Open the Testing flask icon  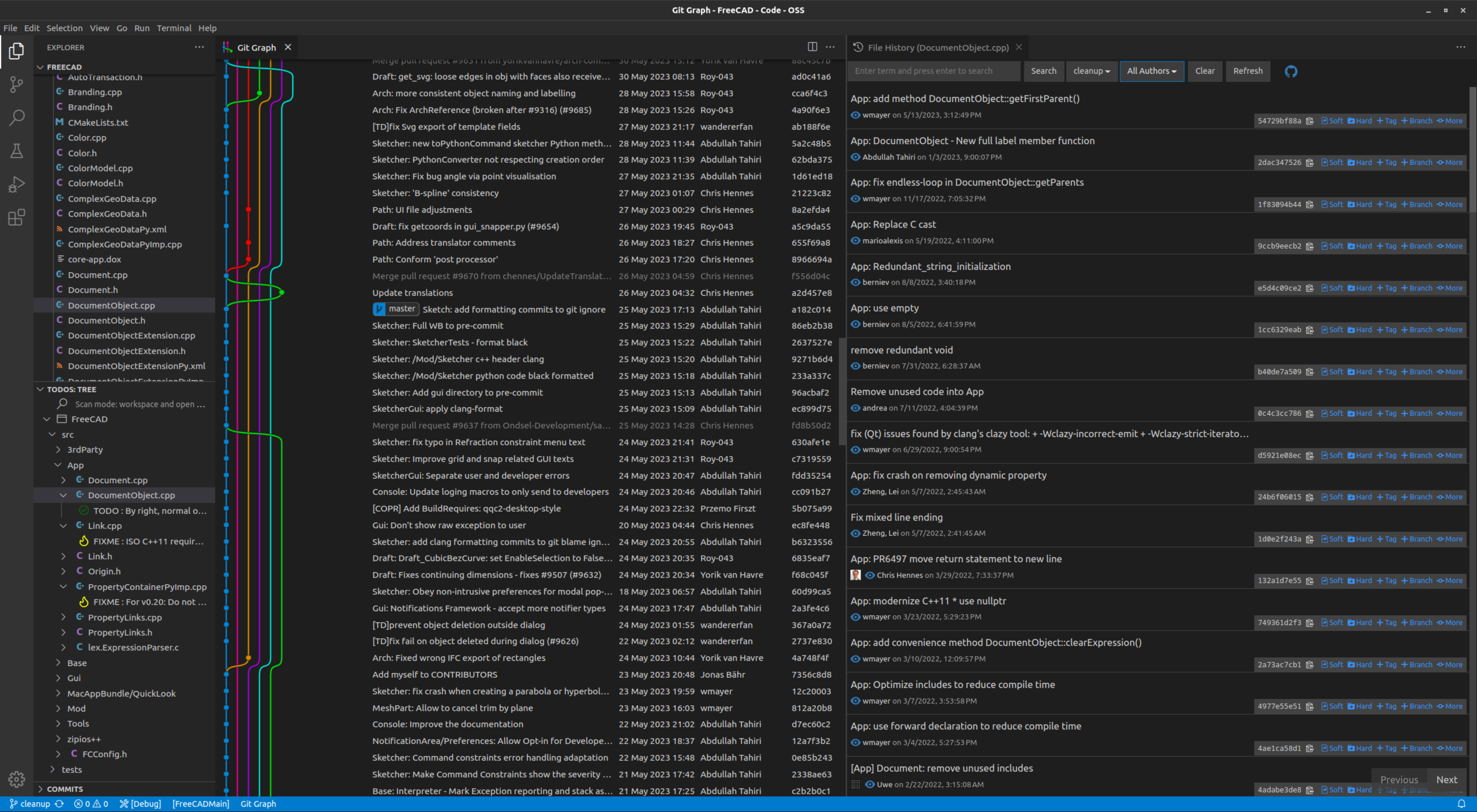click(17, 151)
